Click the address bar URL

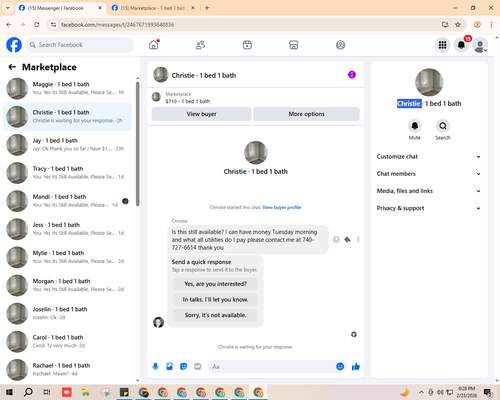pyautogui.click(x=117, y=25)
